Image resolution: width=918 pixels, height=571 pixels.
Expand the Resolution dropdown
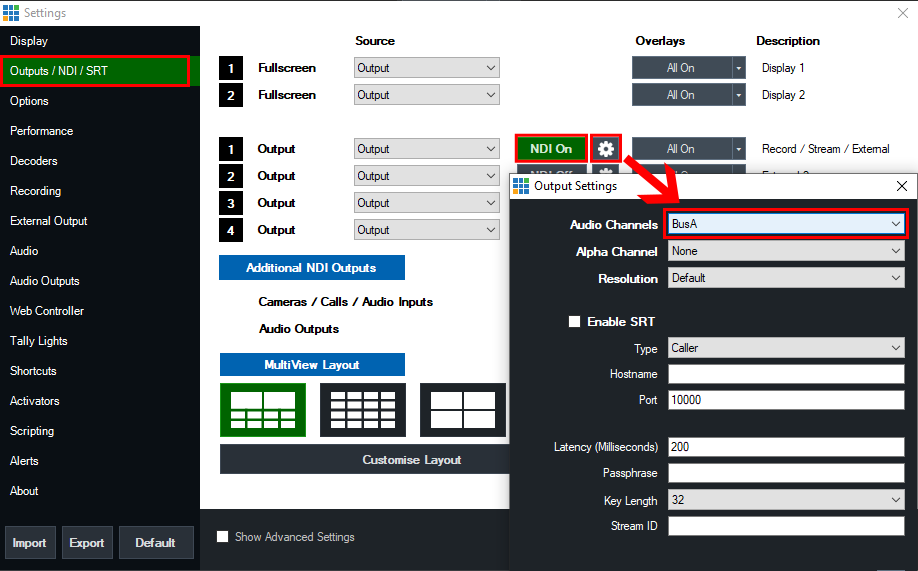(x=786, y=278)
